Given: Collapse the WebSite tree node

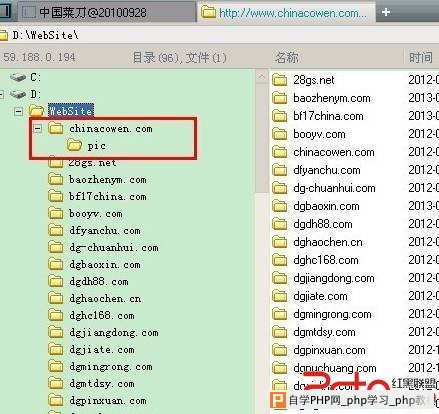Looking at the screenshot, I should click(x=19, y=111).
